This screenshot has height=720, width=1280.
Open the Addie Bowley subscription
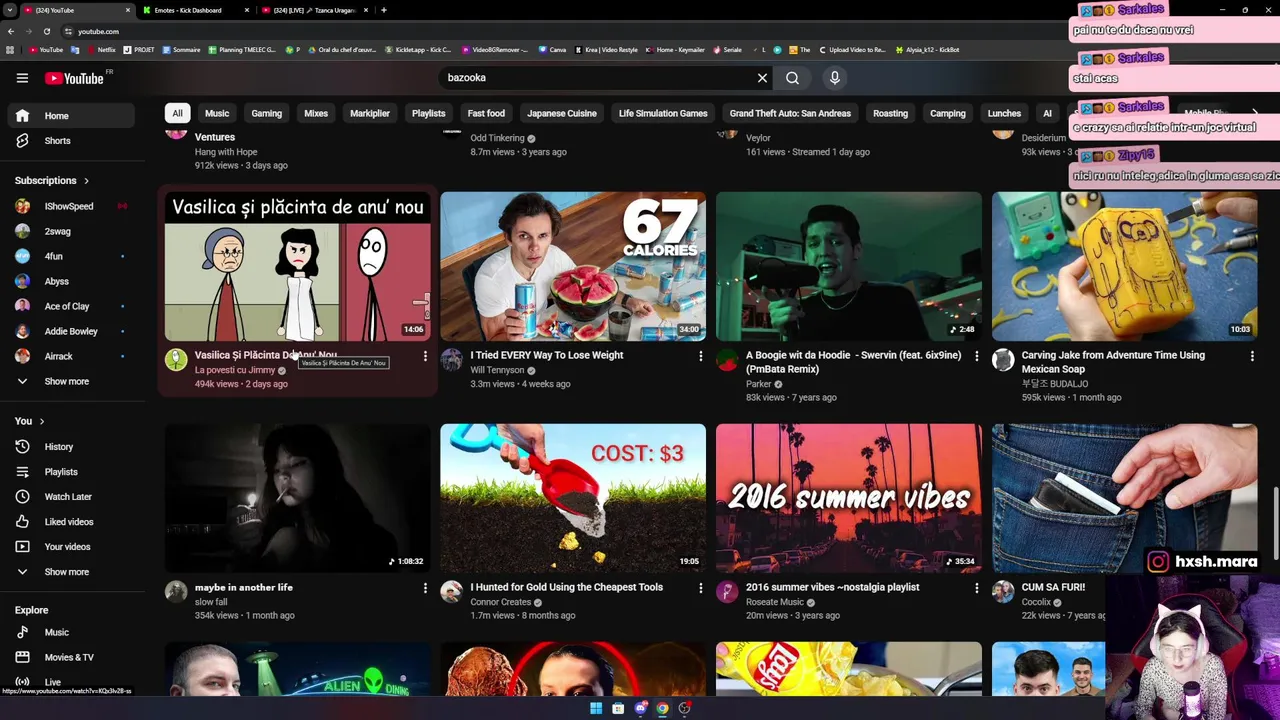tap(69, 331)
